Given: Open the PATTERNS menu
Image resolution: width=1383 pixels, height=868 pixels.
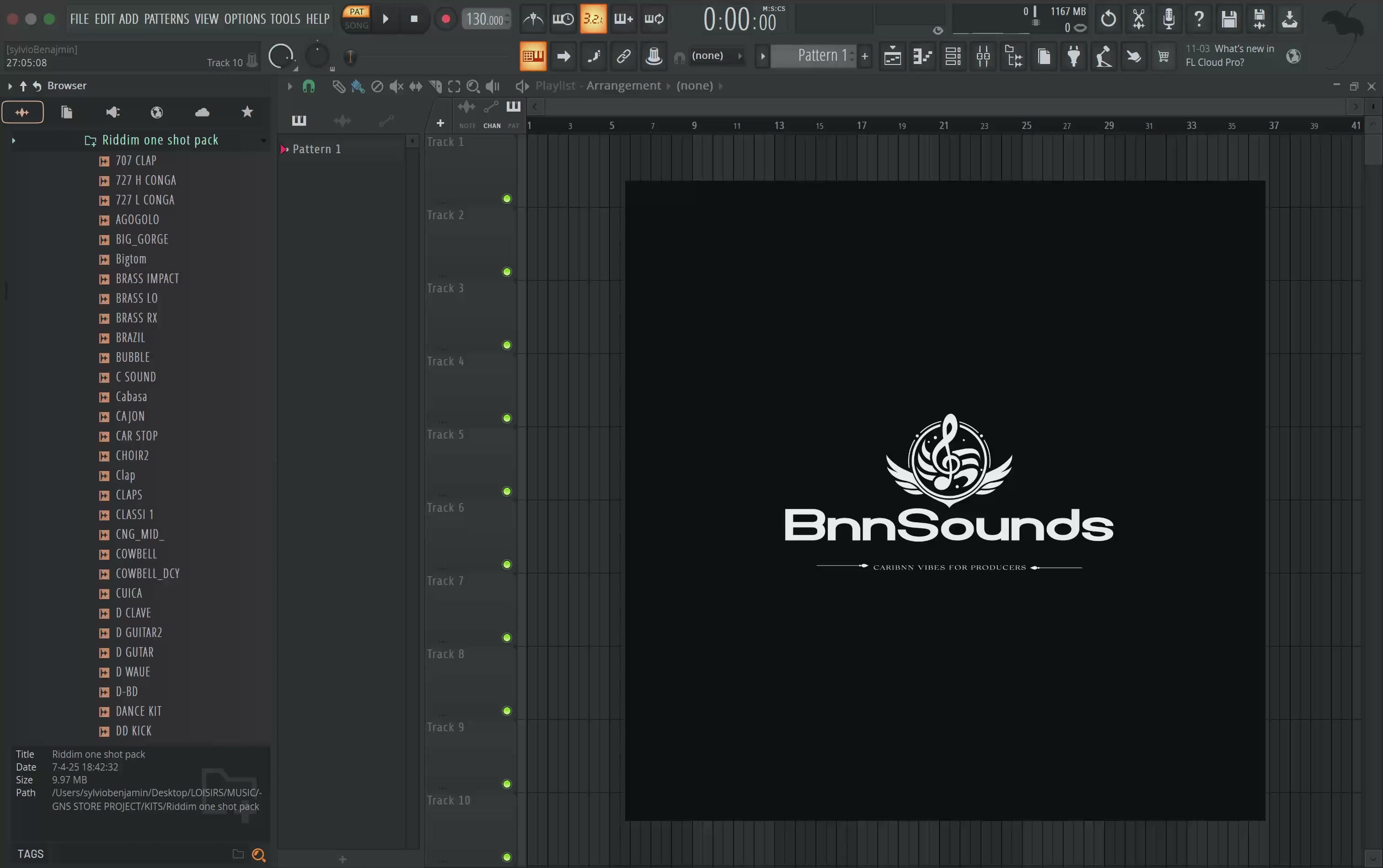Looking at the screenshot, I should point(166,19).
